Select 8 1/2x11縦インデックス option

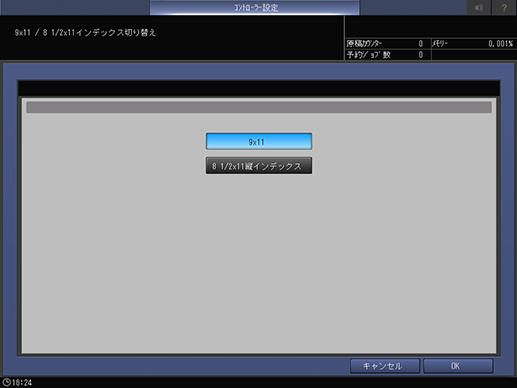point(259,166)
